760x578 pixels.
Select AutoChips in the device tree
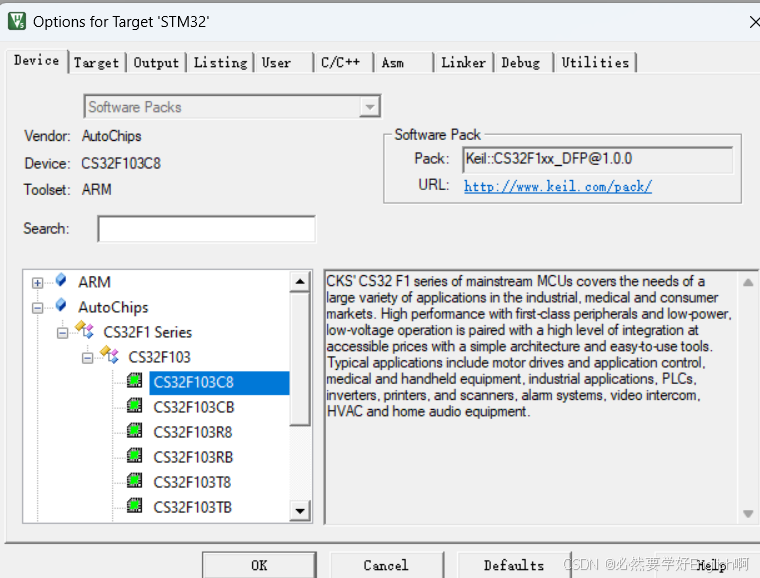[113, 307]
